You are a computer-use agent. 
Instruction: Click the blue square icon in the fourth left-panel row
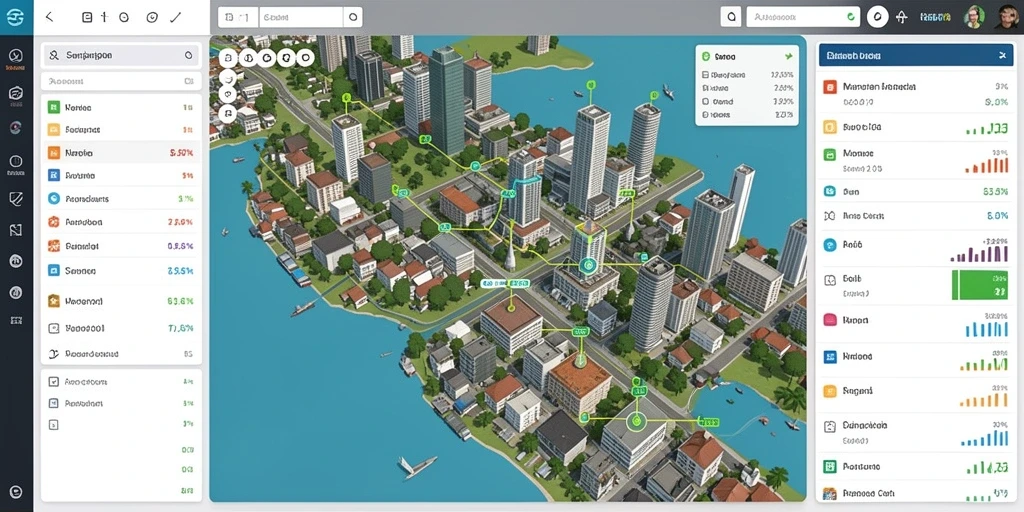tap(54, 175)
